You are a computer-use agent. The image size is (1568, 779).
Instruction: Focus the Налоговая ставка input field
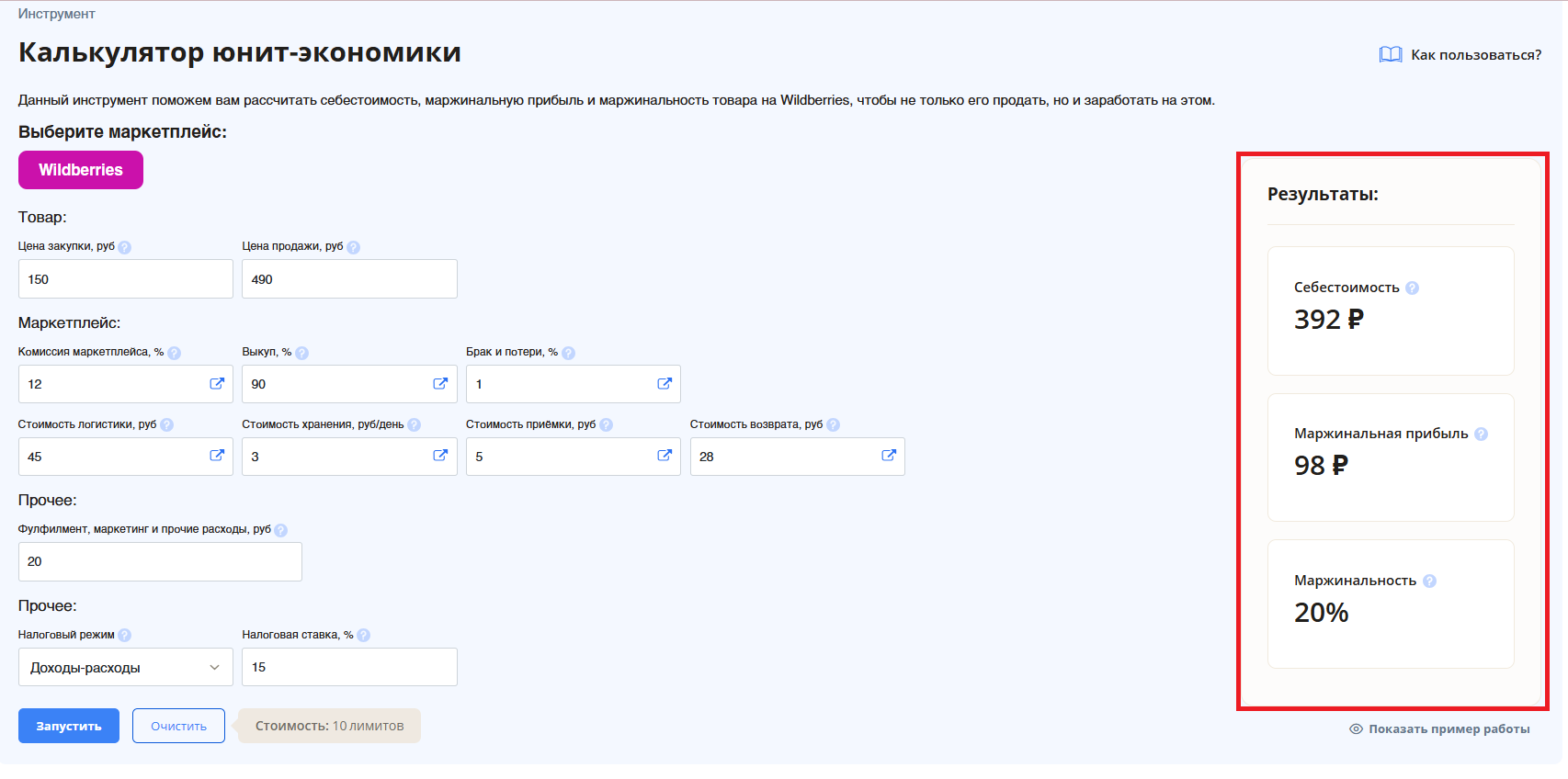click(x=349, y=668)
